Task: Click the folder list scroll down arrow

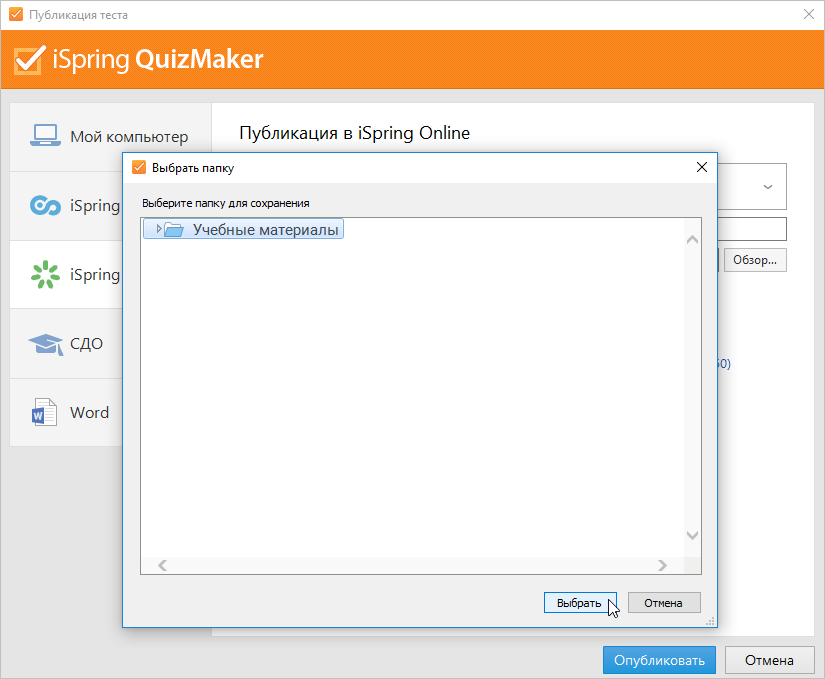Action: pos(692,535)
